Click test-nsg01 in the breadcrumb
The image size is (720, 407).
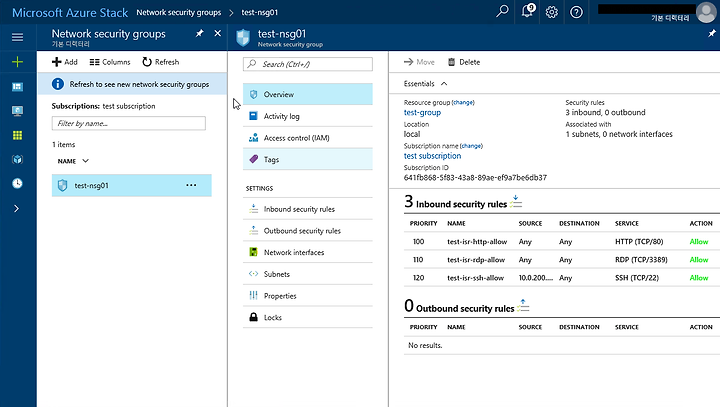(259, 12)
